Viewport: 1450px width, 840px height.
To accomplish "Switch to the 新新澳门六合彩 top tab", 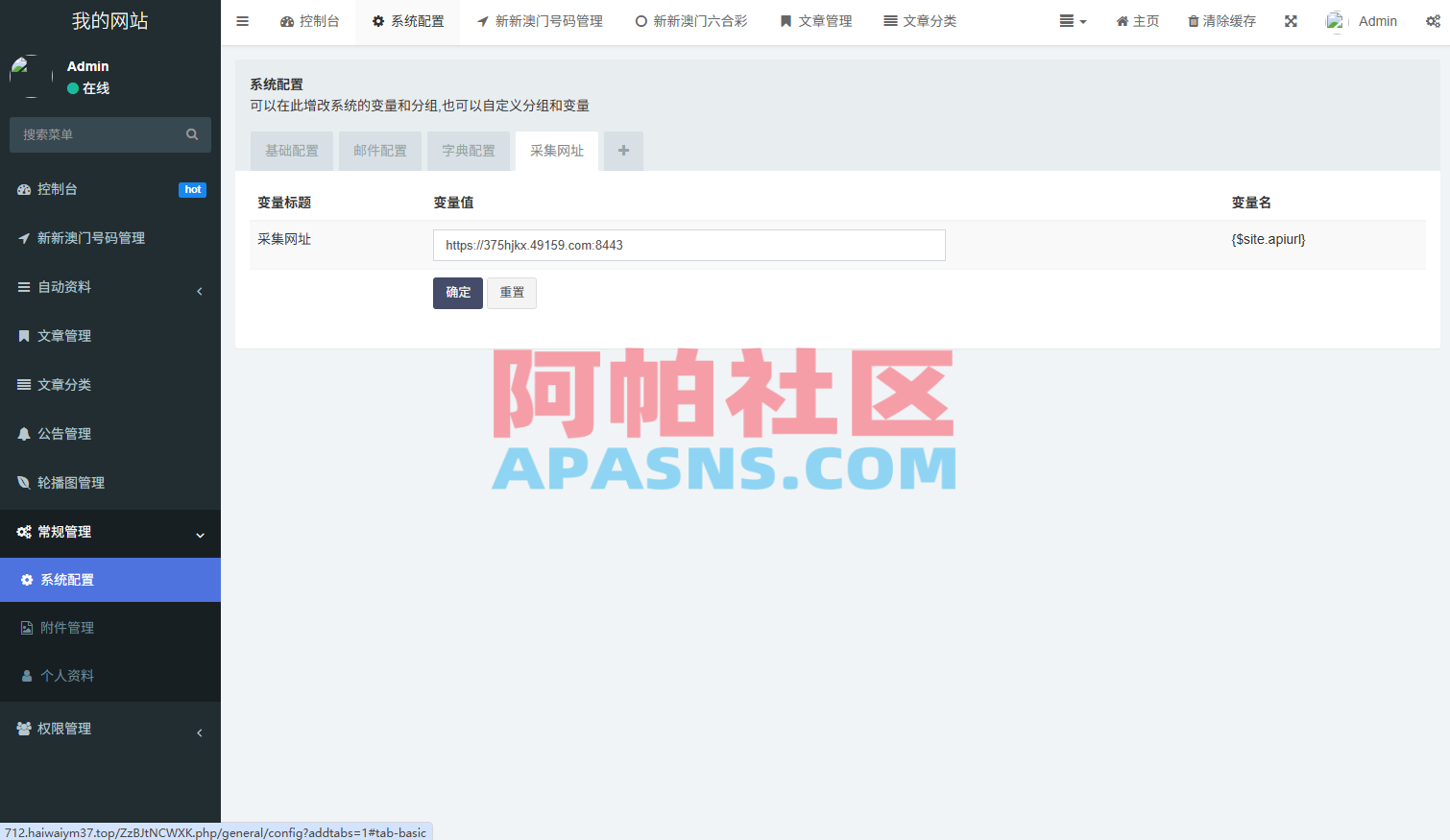I will pyautogui.click(x=691, y=21).
